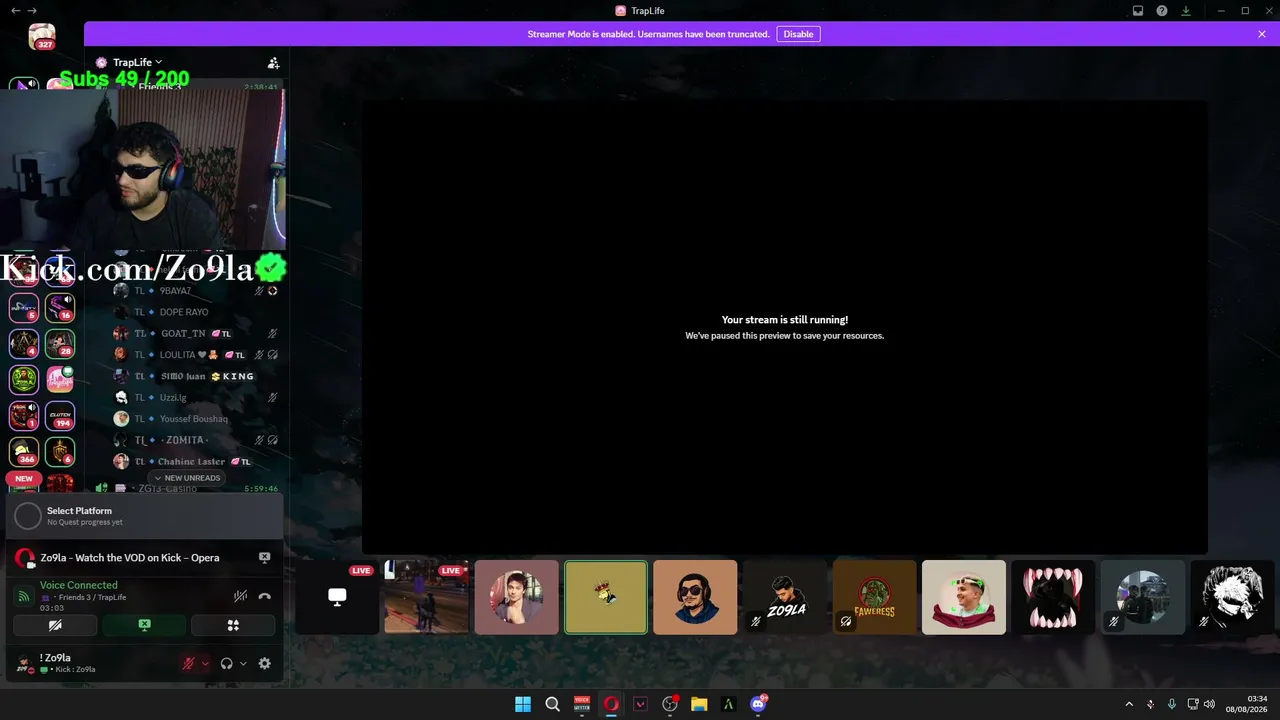The width and height of the screenshot is (1280, 720).
Task: Open the Discord inbox icon
Action: [1138, 11]
